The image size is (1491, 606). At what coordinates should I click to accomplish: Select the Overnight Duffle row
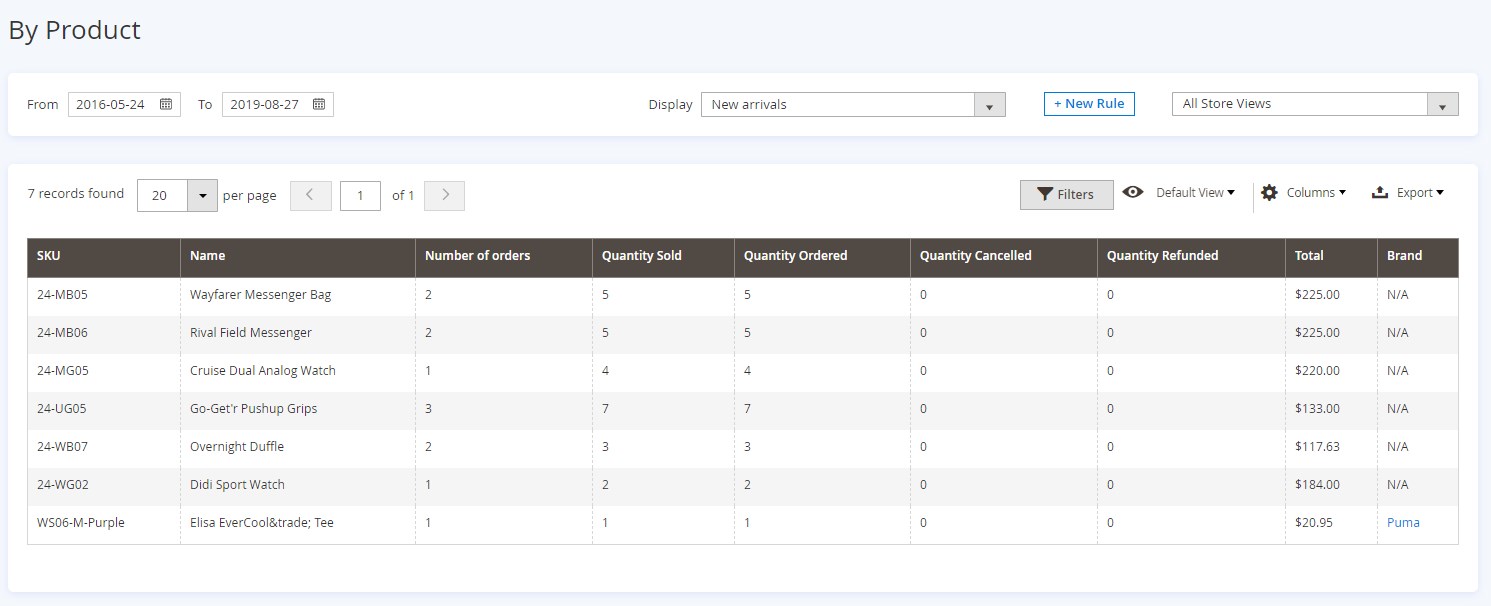point(231,446)
